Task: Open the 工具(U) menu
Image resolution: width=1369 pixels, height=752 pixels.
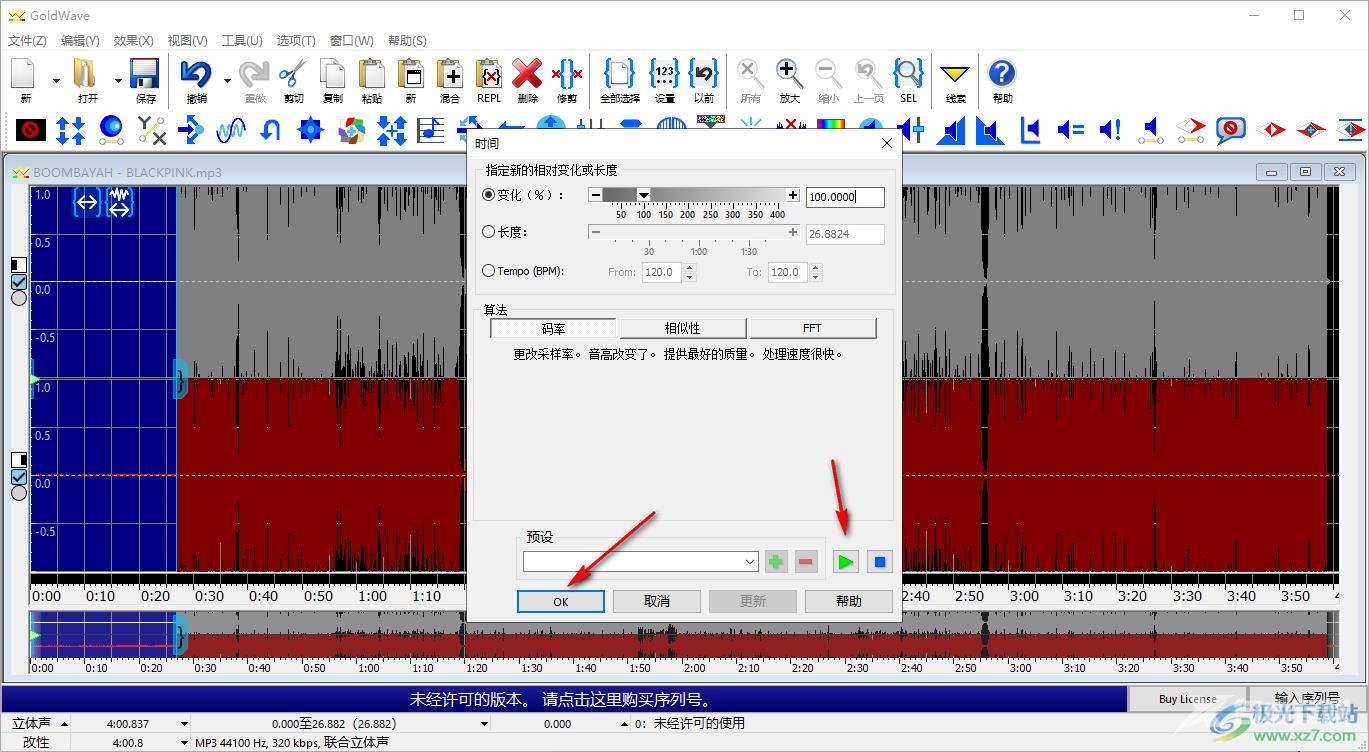Action: pos(241,40)
